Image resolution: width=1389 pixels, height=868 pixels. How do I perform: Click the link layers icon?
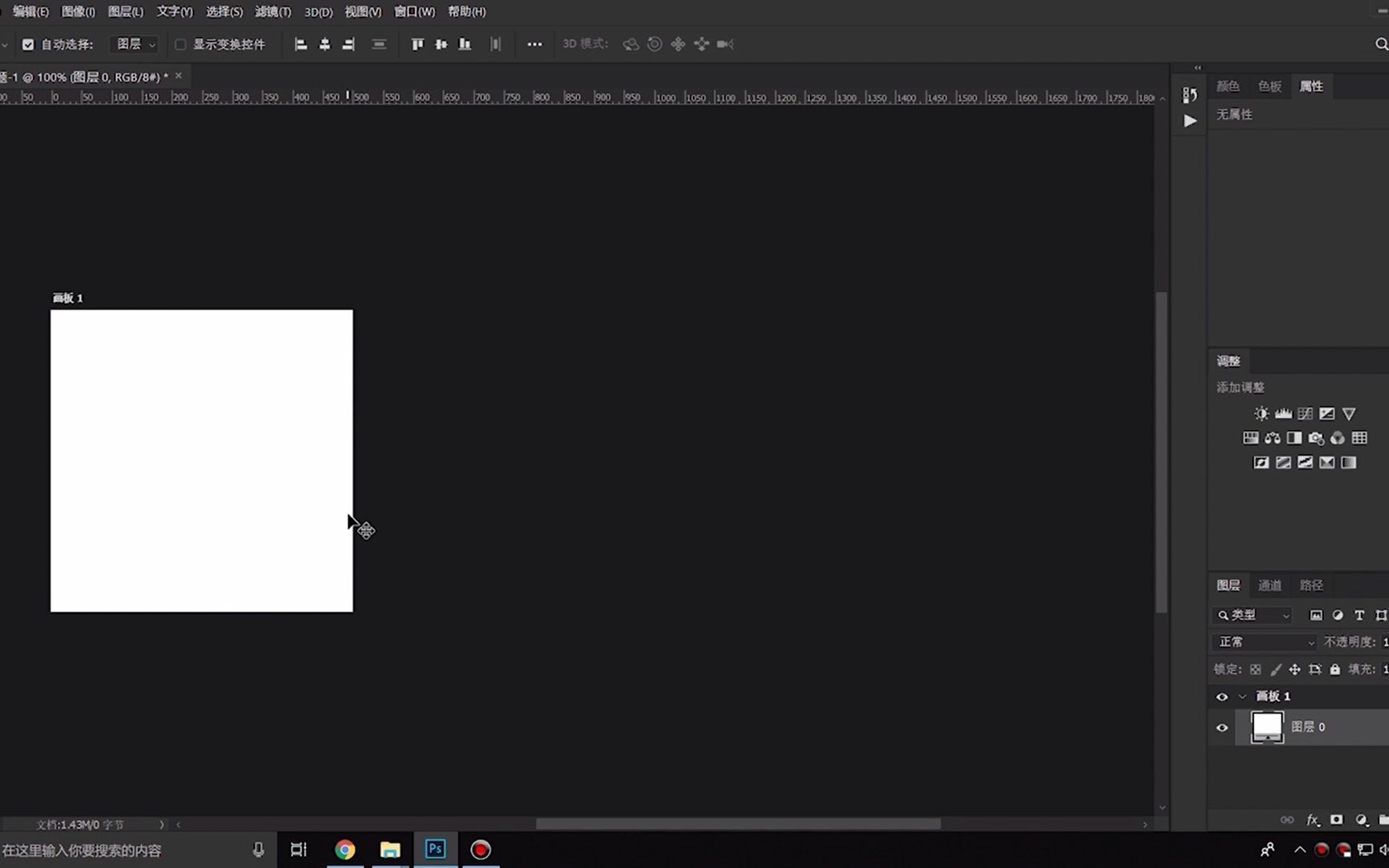pos(1288,820)
